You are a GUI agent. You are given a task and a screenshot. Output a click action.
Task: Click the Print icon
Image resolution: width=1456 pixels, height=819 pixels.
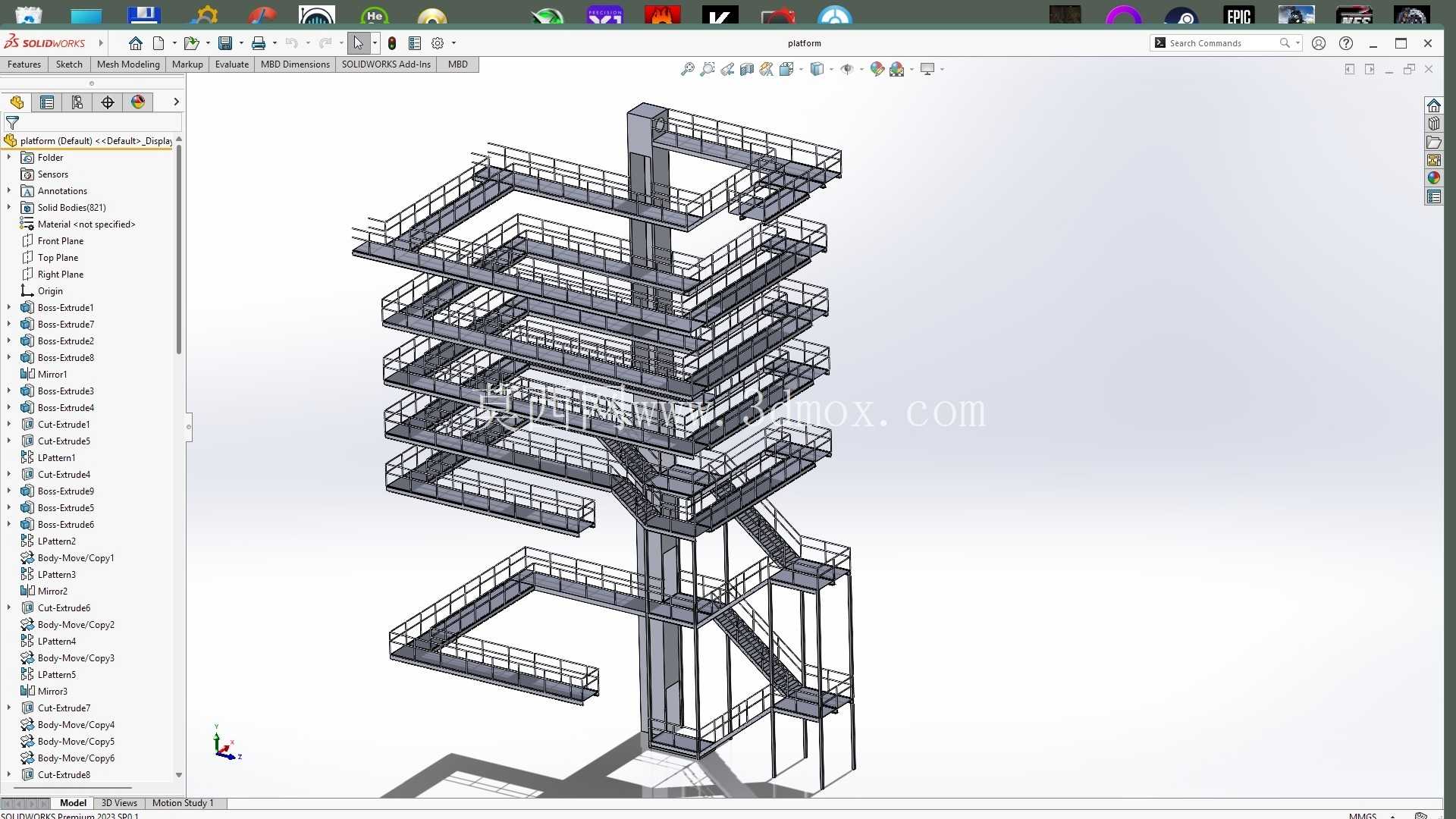click(259, 43)
